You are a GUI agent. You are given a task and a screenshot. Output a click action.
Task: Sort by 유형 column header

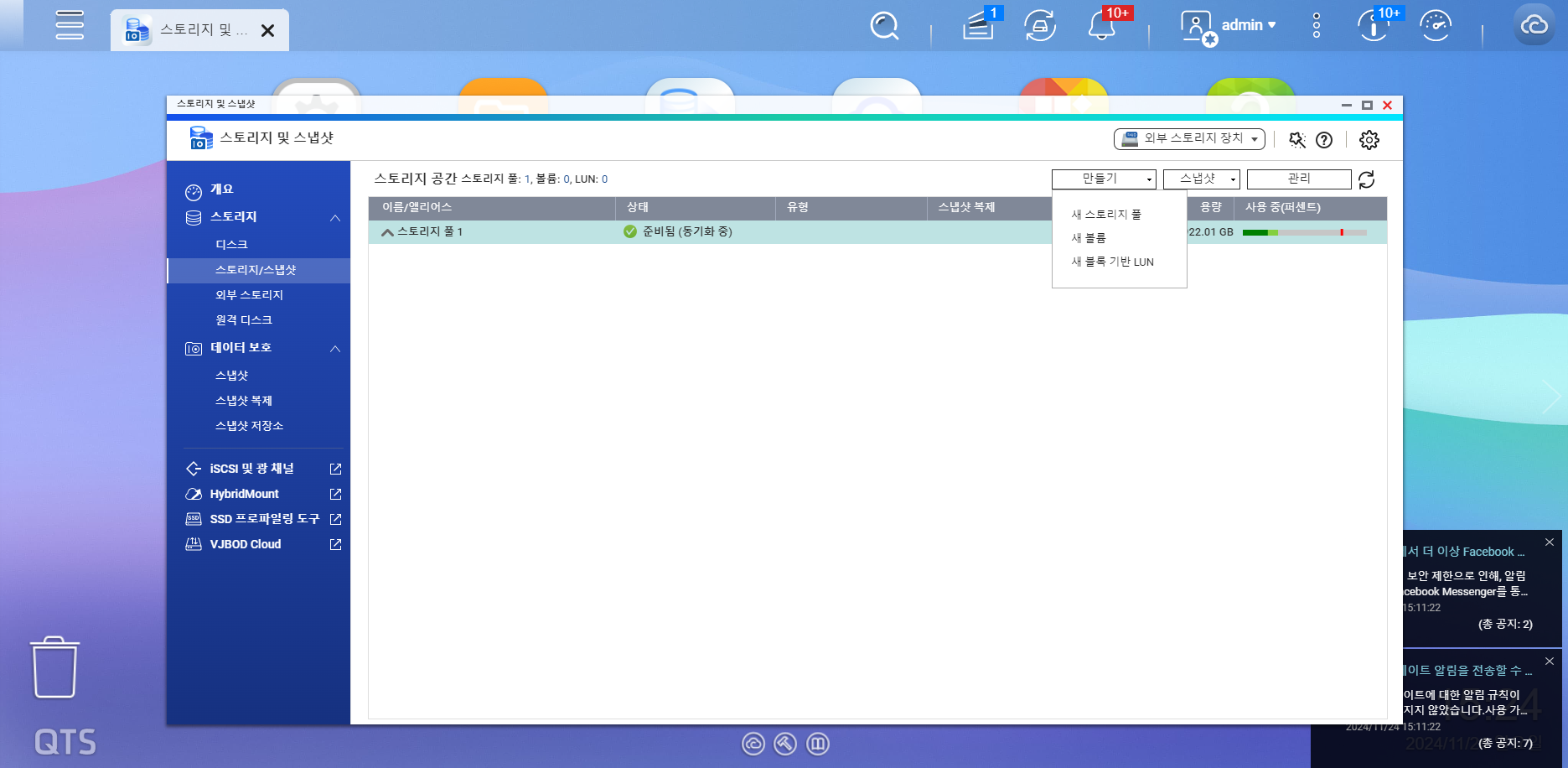[851, 207]
